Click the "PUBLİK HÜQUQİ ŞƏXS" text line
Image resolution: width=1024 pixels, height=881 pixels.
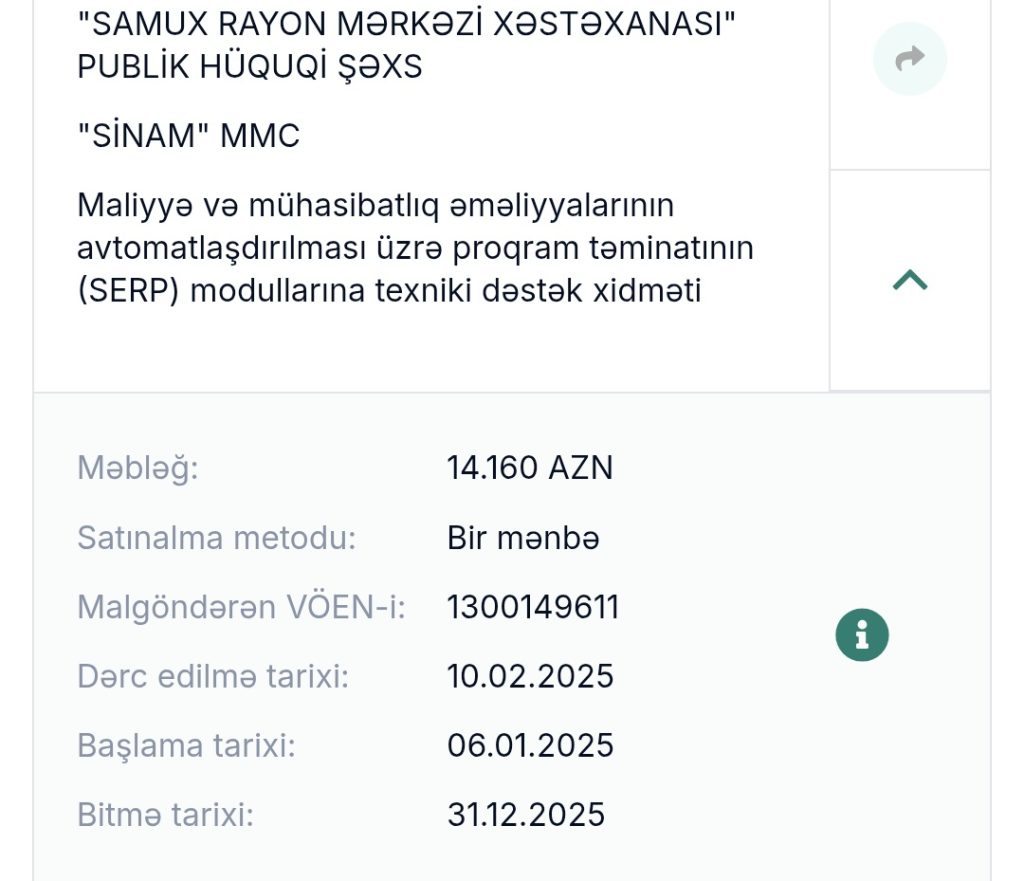pos(250,67)
